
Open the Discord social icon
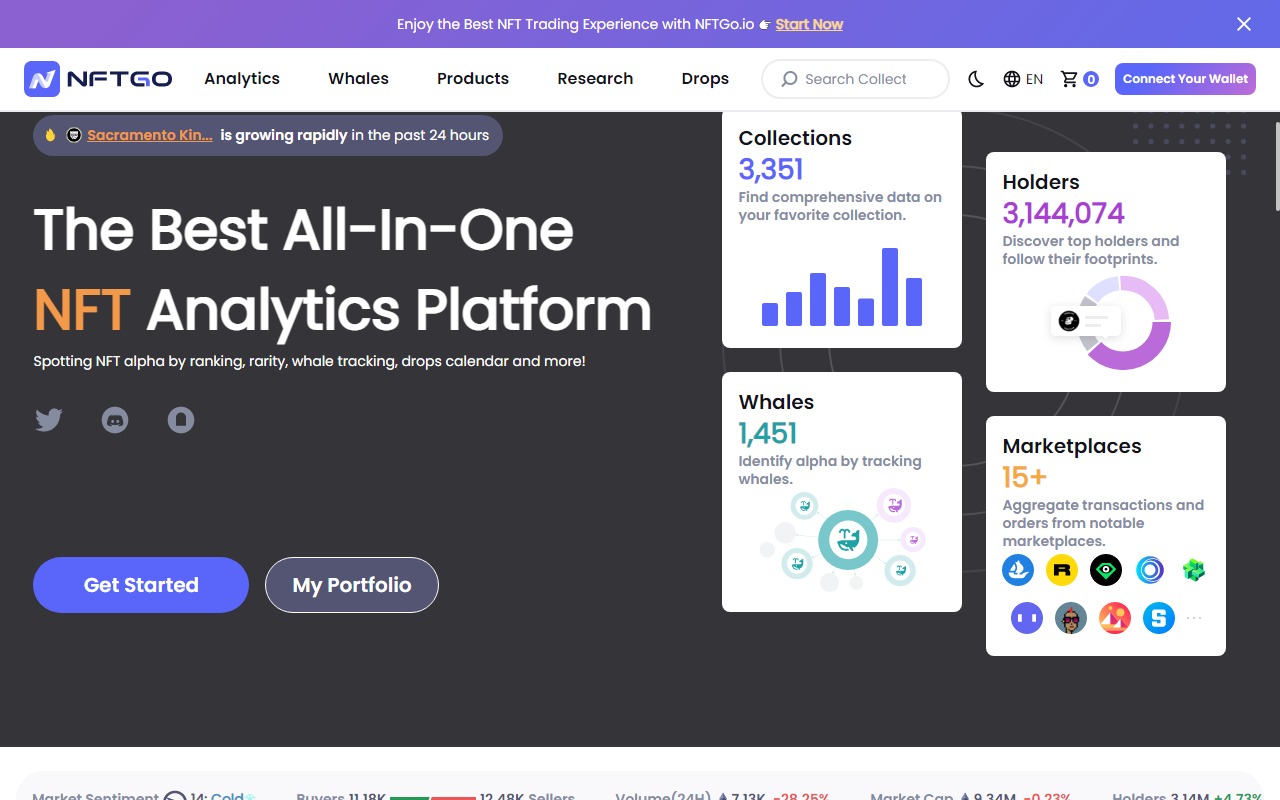(114, 420)
